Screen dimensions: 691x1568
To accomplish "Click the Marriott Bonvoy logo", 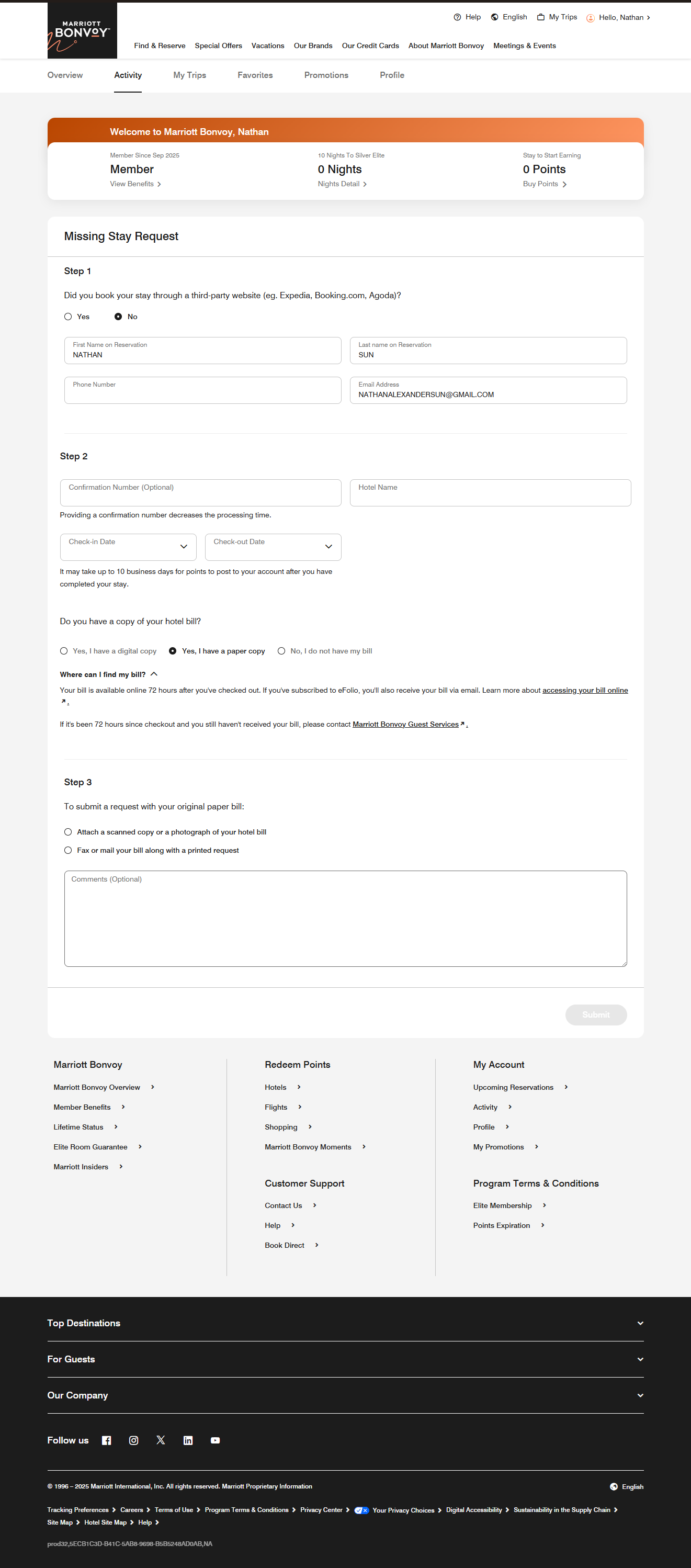I will click(x=82, y=31).
